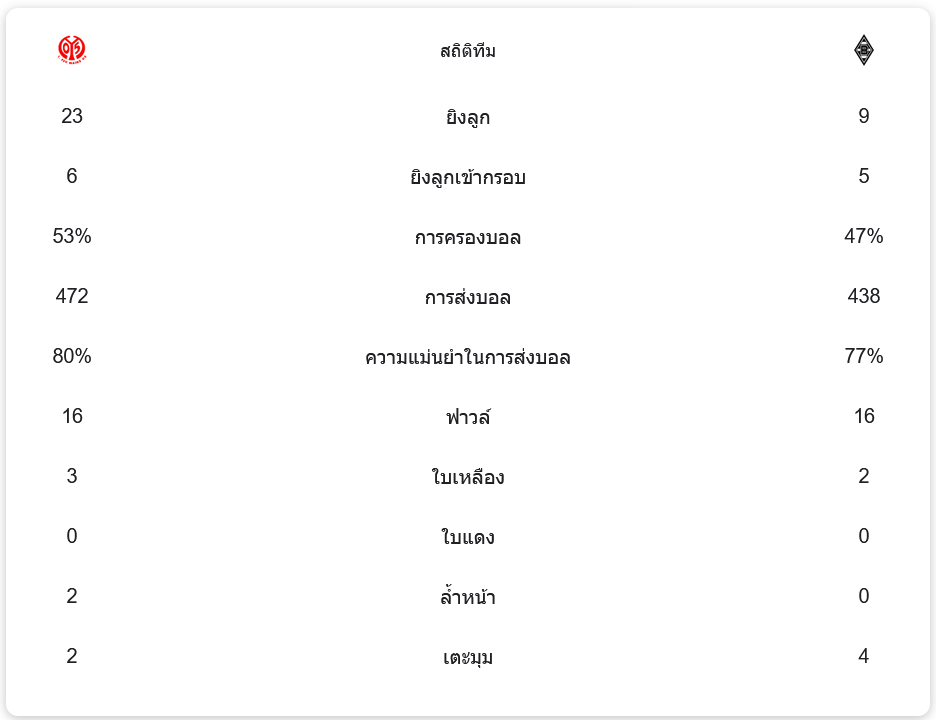Click the 80% pass accuracy value
This screenshot has width=936, height=720.
72,356
